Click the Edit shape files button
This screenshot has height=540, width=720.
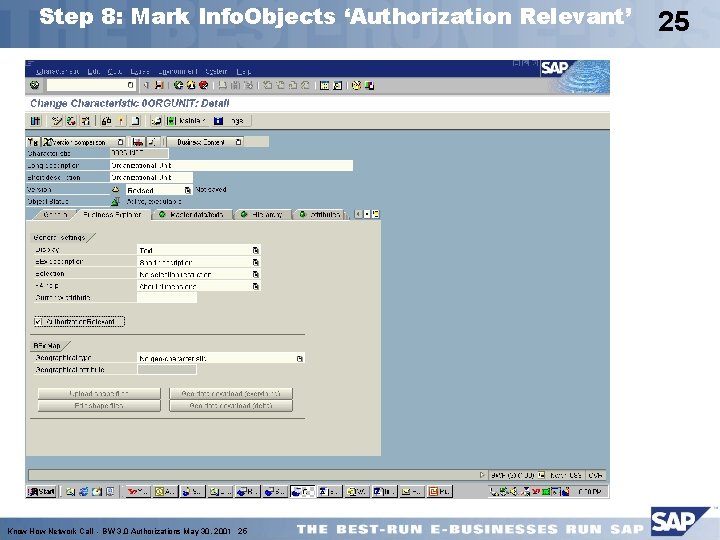[99, 405]
